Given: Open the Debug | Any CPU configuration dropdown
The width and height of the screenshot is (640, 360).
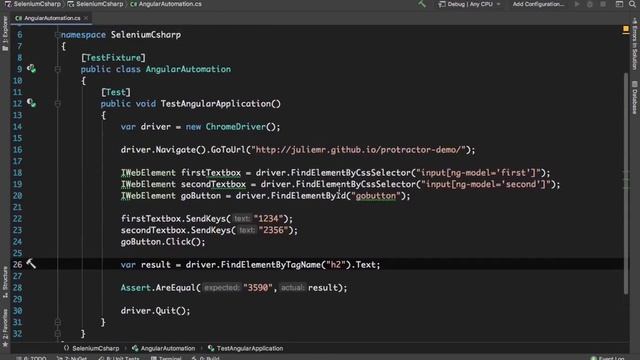Looking at the screenshot, I should 469,4.
